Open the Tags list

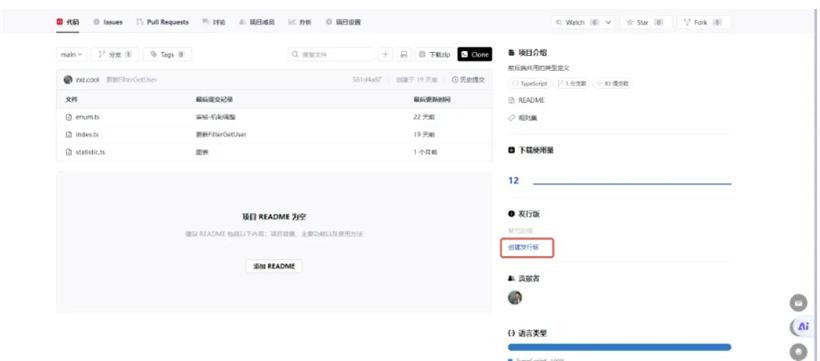167,54
